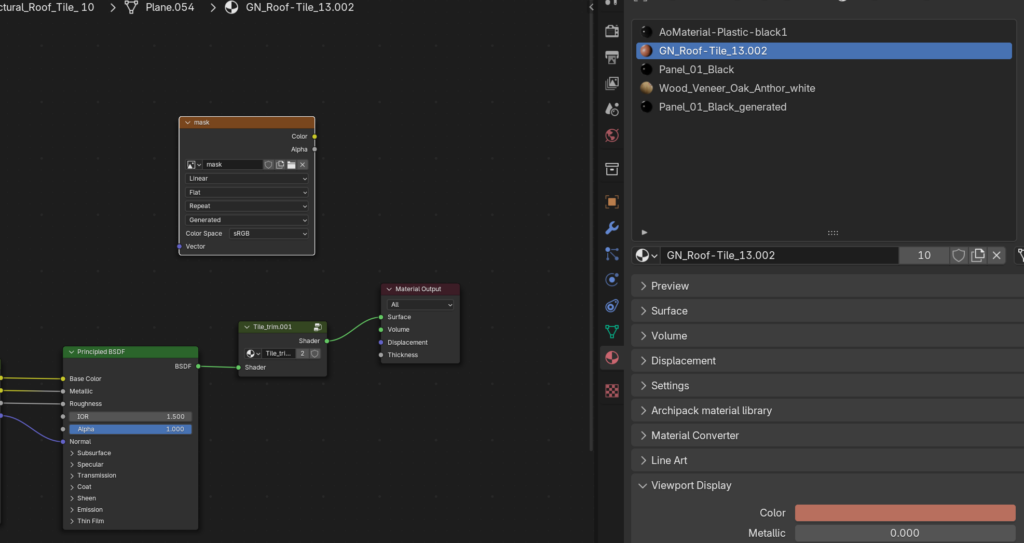Open image file folder icon in mask node

[x=291, y=165]
